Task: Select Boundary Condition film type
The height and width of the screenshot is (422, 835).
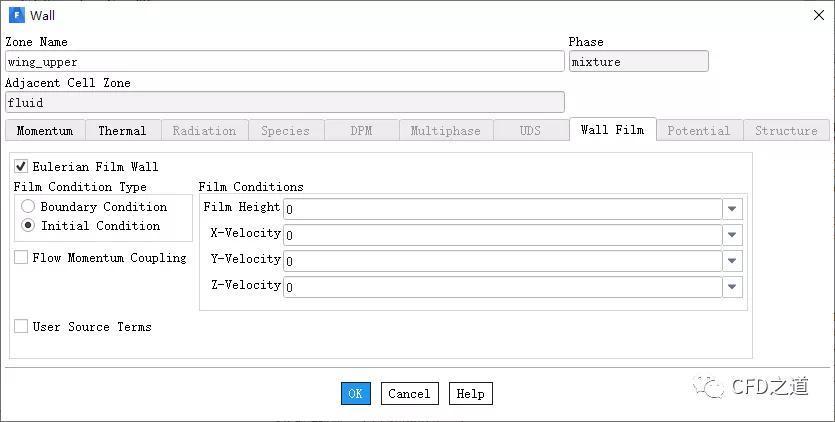Action: (28, 207)
